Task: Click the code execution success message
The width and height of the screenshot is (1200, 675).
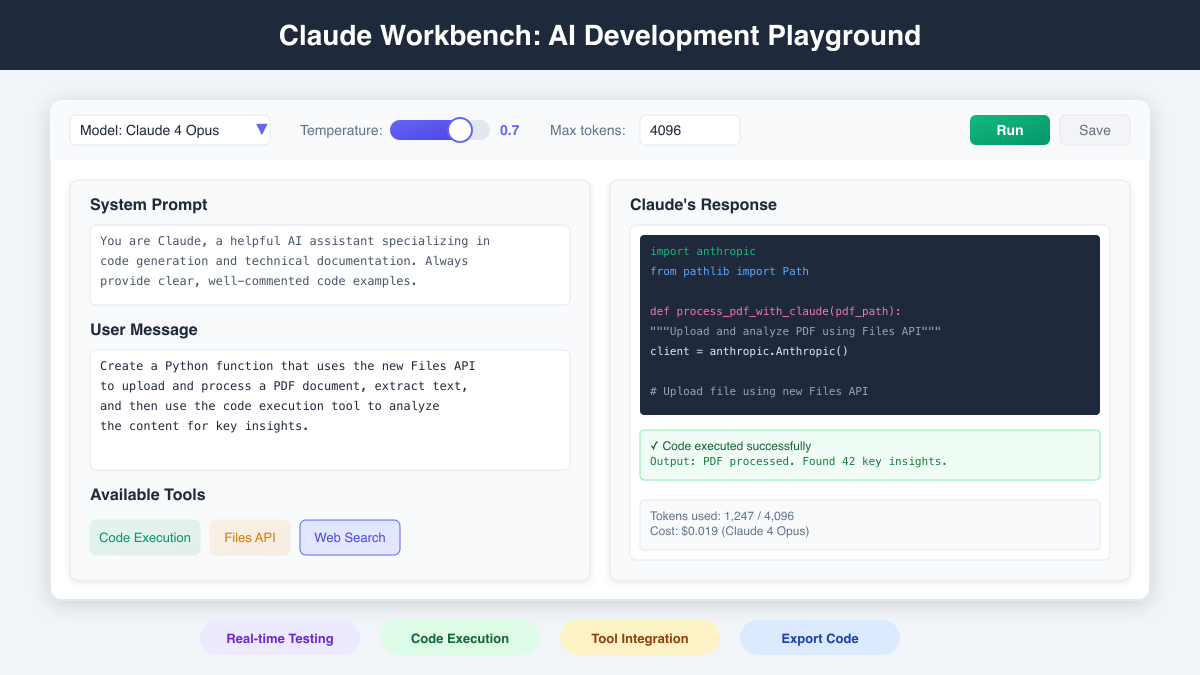Action: click(869, 454)
